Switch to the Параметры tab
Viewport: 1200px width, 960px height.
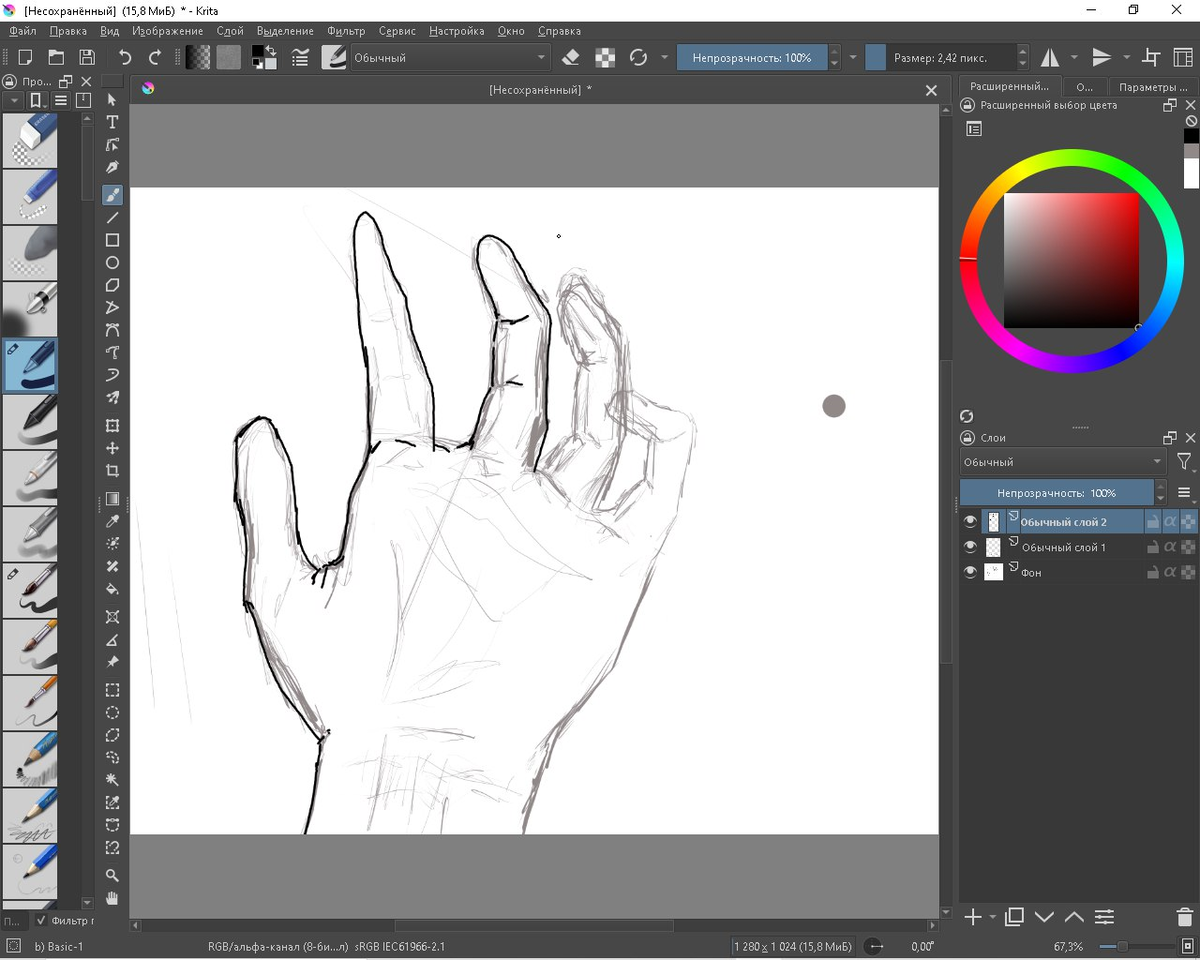tap(1152, 87)
